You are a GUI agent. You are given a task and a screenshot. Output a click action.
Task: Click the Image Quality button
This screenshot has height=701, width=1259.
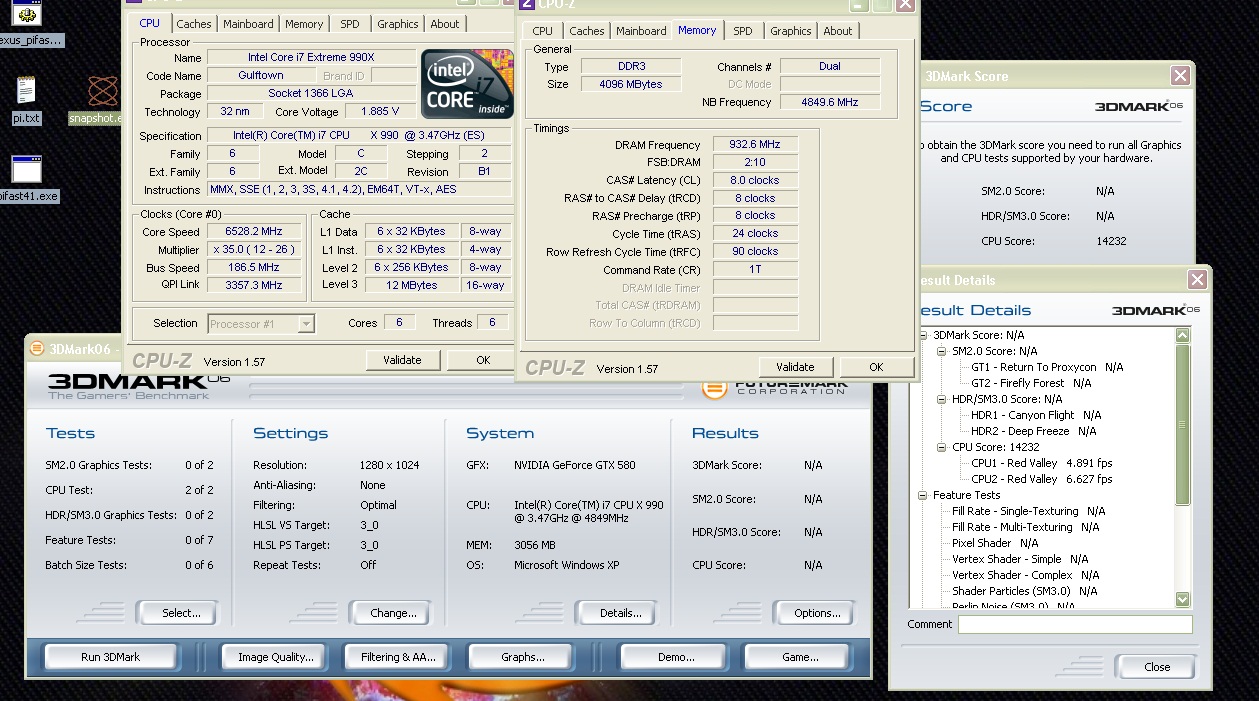click(x=275, y=657)
